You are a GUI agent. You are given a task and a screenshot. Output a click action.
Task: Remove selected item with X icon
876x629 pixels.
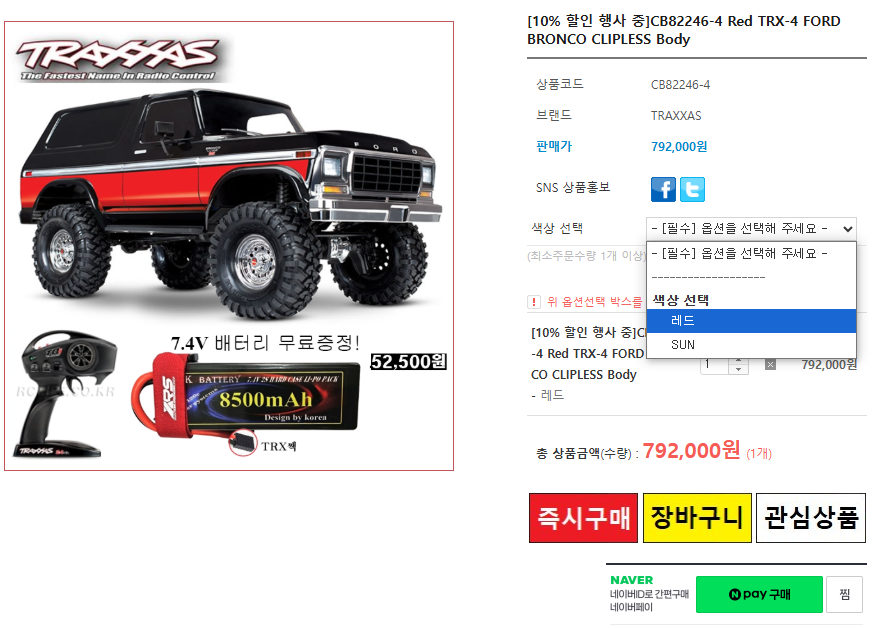(x=770, y=365)
